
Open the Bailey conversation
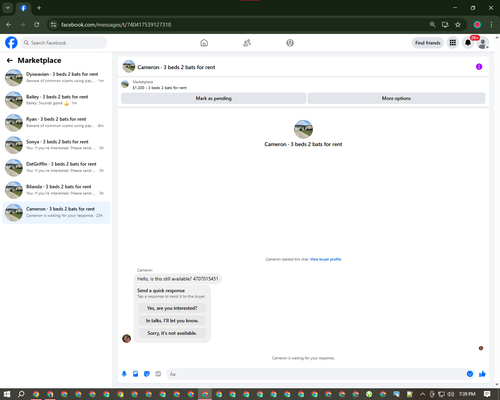pyautogui.click(x=56, y=100)
